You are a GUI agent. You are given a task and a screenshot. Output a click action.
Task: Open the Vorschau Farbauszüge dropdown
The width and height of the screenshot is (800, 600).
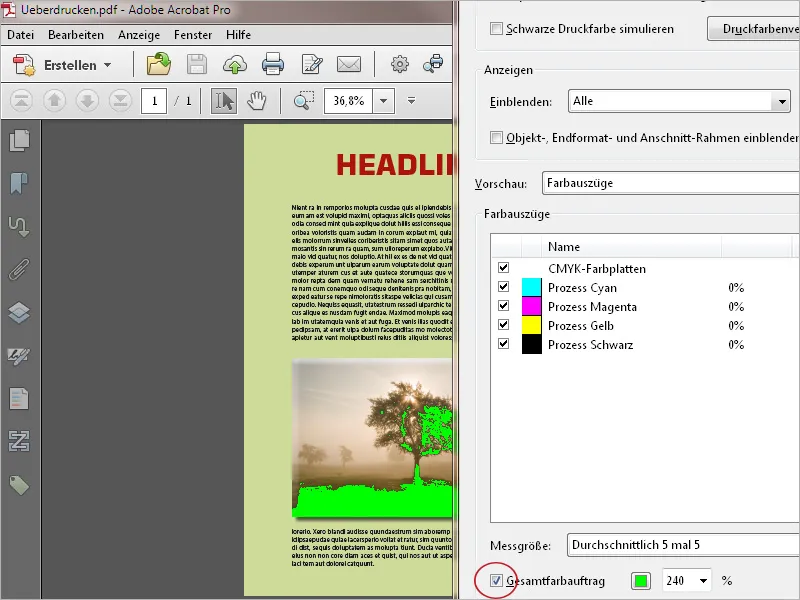pyautogui.click(x=670, y=183)
